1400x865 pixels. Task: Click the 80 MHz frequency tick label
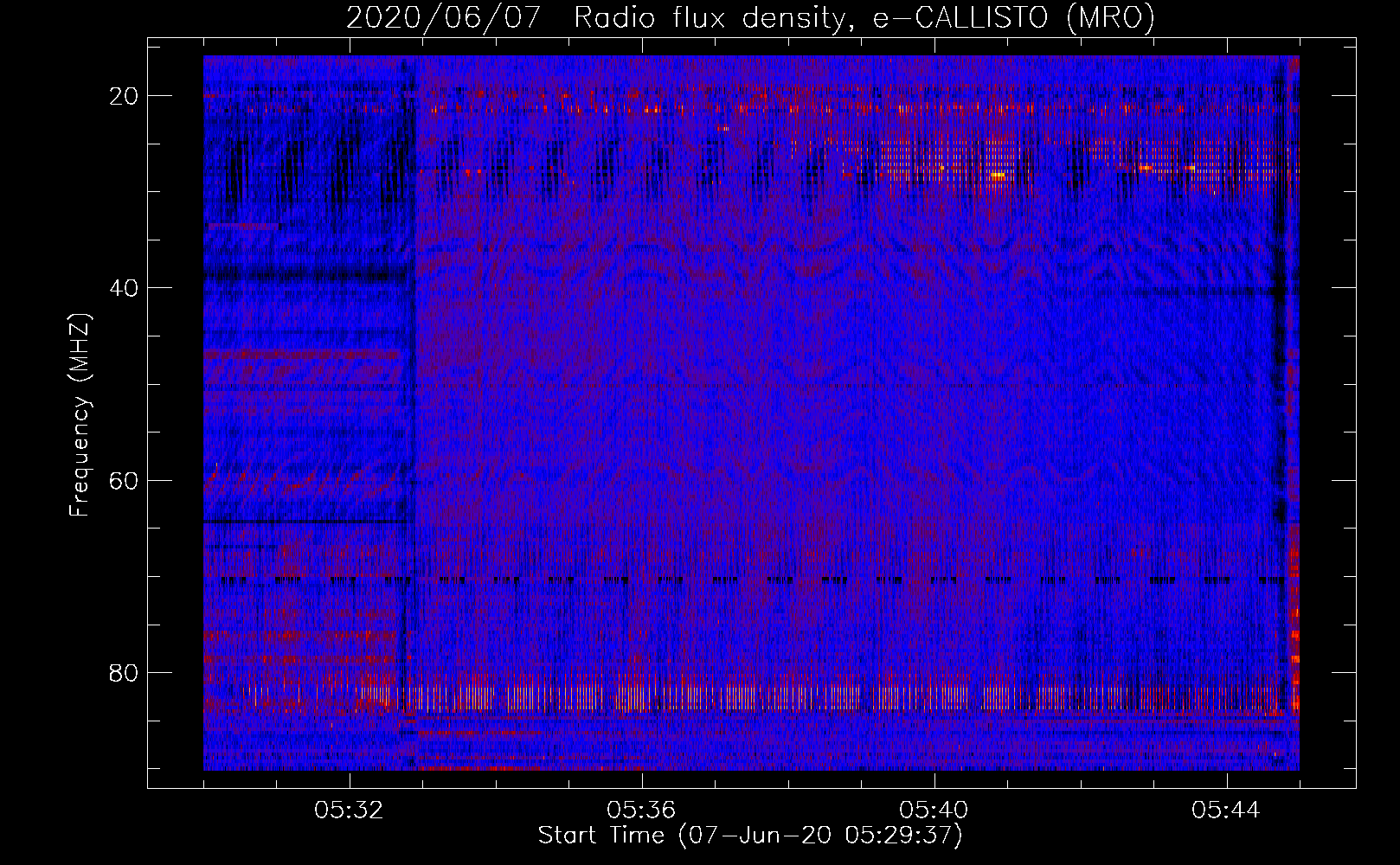(125, 672)
